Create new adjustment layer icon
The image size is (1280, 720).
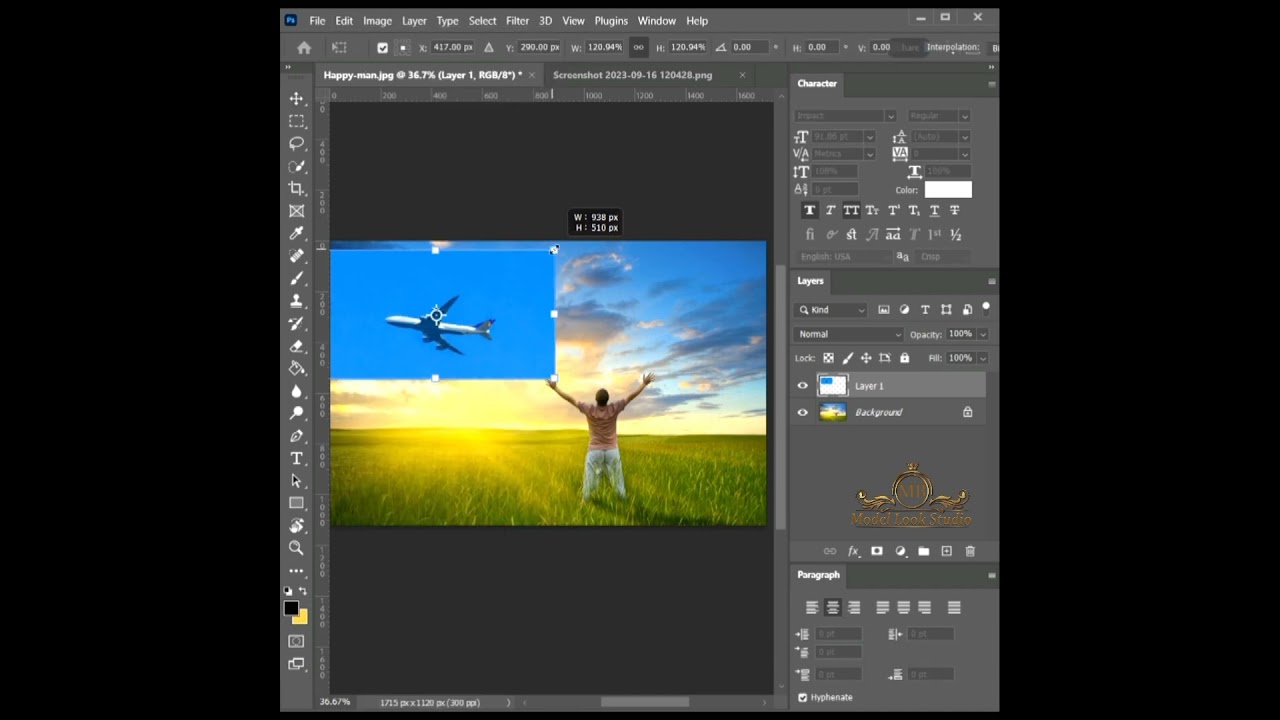pos(900,551)
